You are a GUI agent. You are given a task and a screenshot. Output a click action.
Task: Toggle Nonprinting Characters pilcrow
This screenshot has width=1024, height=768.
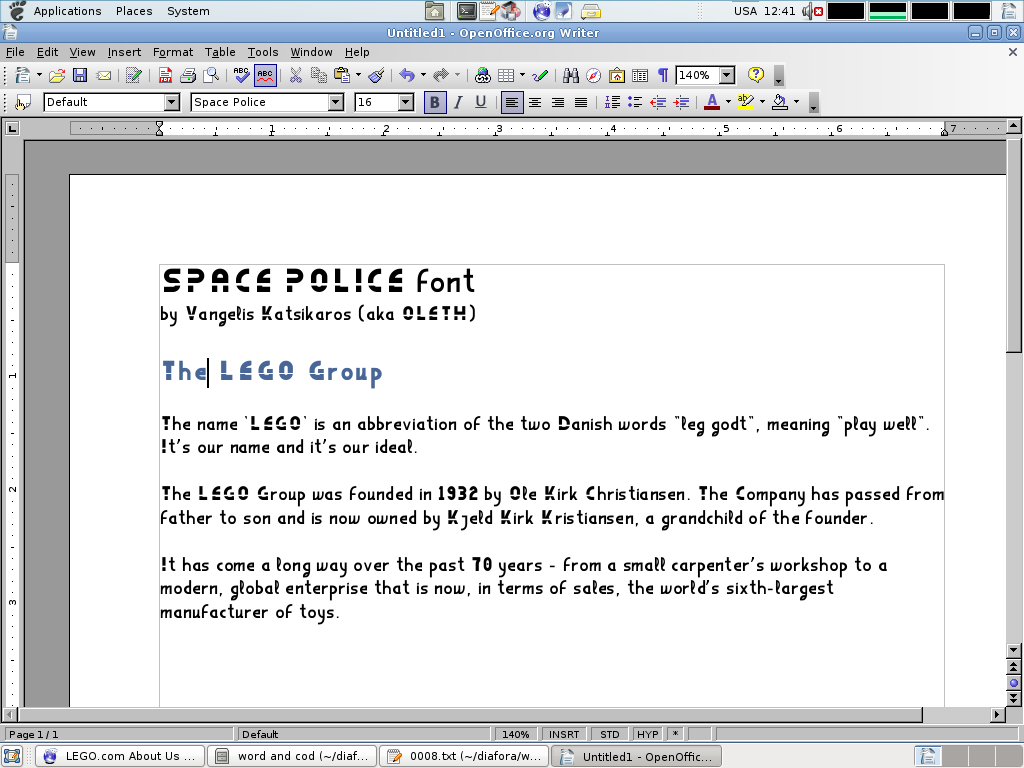coord(663,76)
